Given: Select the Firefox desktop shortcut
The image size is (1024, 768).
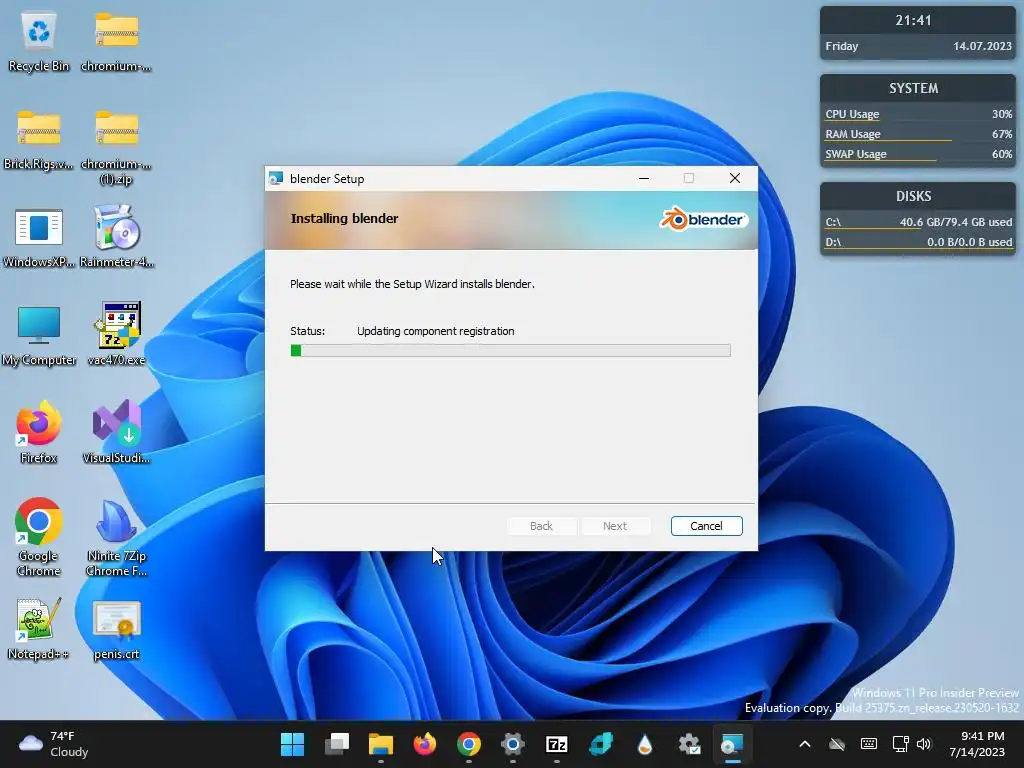Looking at the screenshot, I should [39, 433].
